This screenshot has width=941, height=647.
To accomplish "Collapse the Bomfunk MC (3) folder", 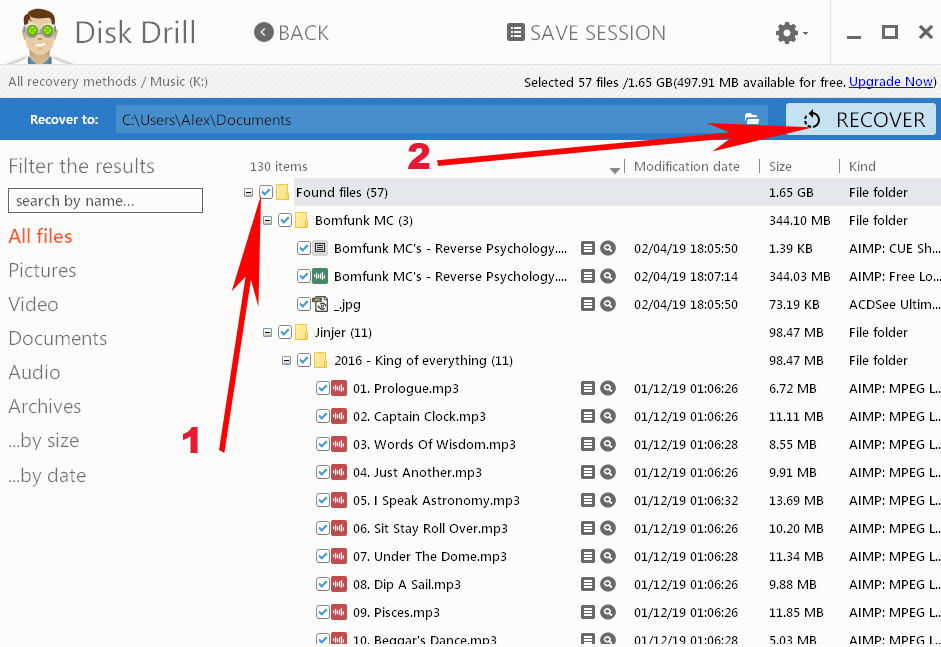I will (x=268, y=220).
